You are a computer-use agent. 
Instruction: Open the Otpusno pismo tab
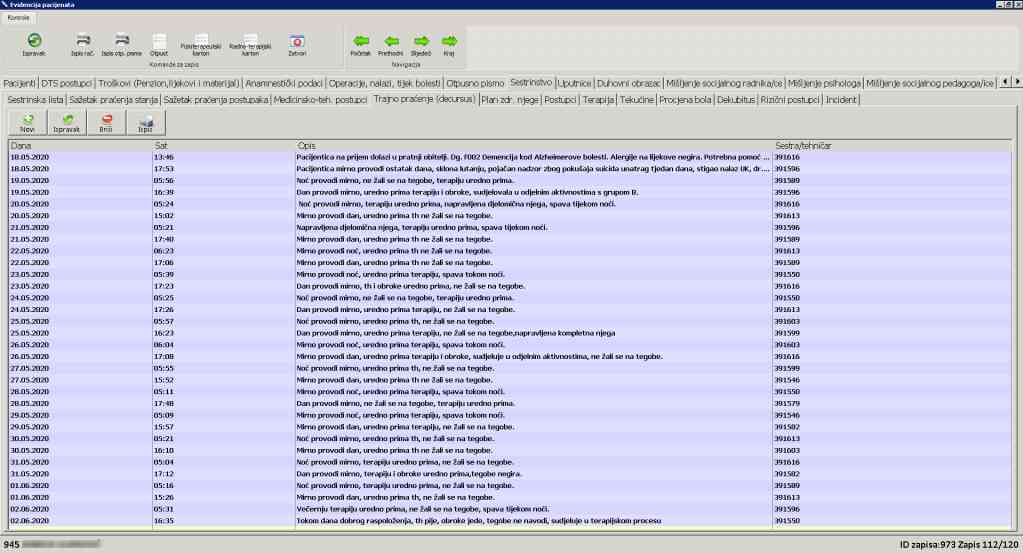[x=473, y=82]
